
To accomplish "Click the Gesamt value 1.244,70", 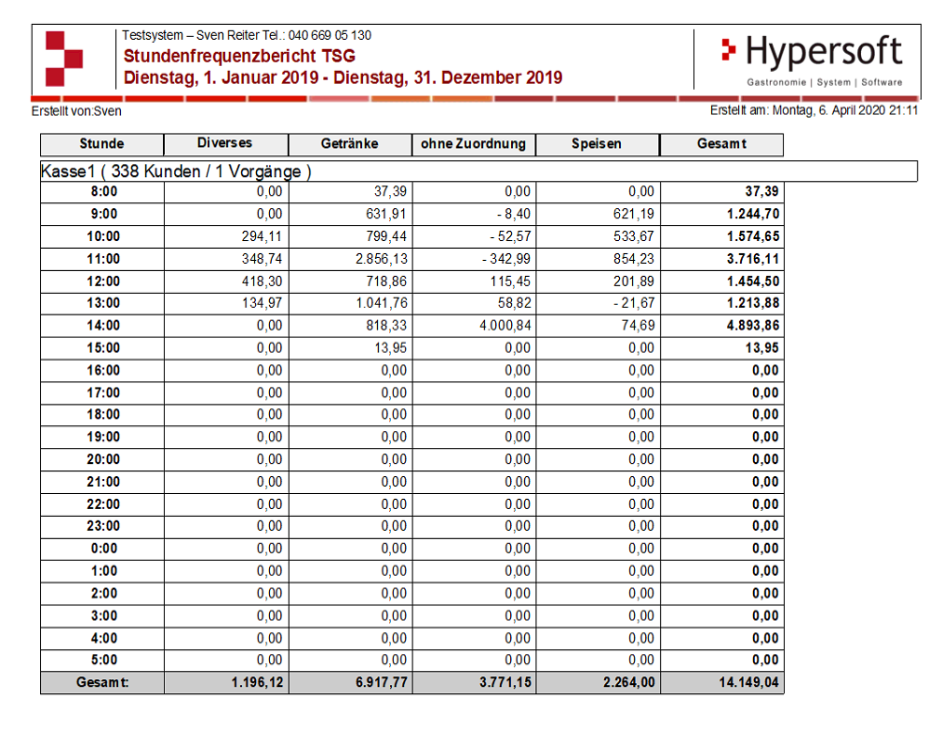I will [753, 214].
